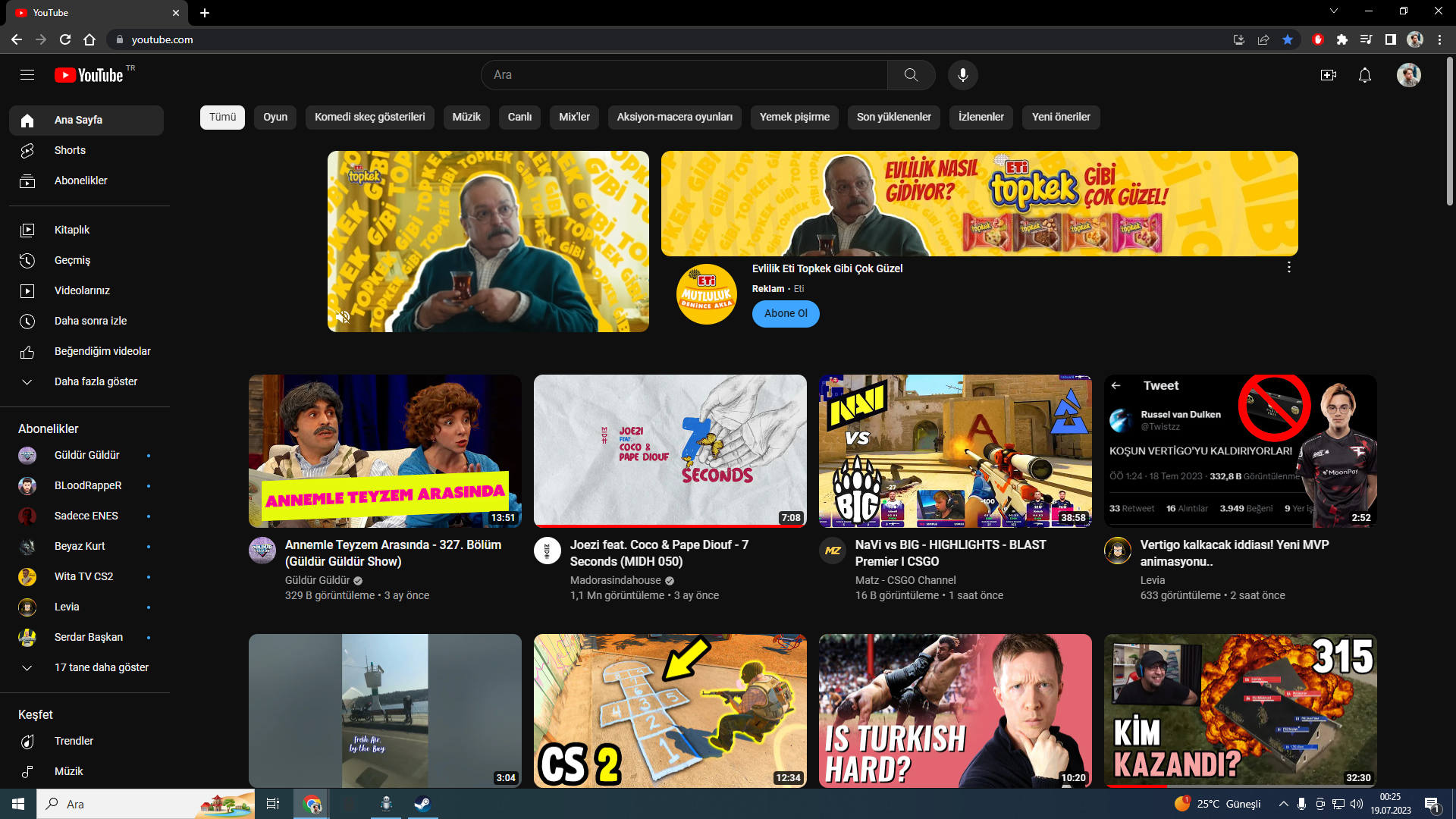This screenshot has height=819, width=1456.
Task: Select the Müzik filter chip
Action: 466,117
